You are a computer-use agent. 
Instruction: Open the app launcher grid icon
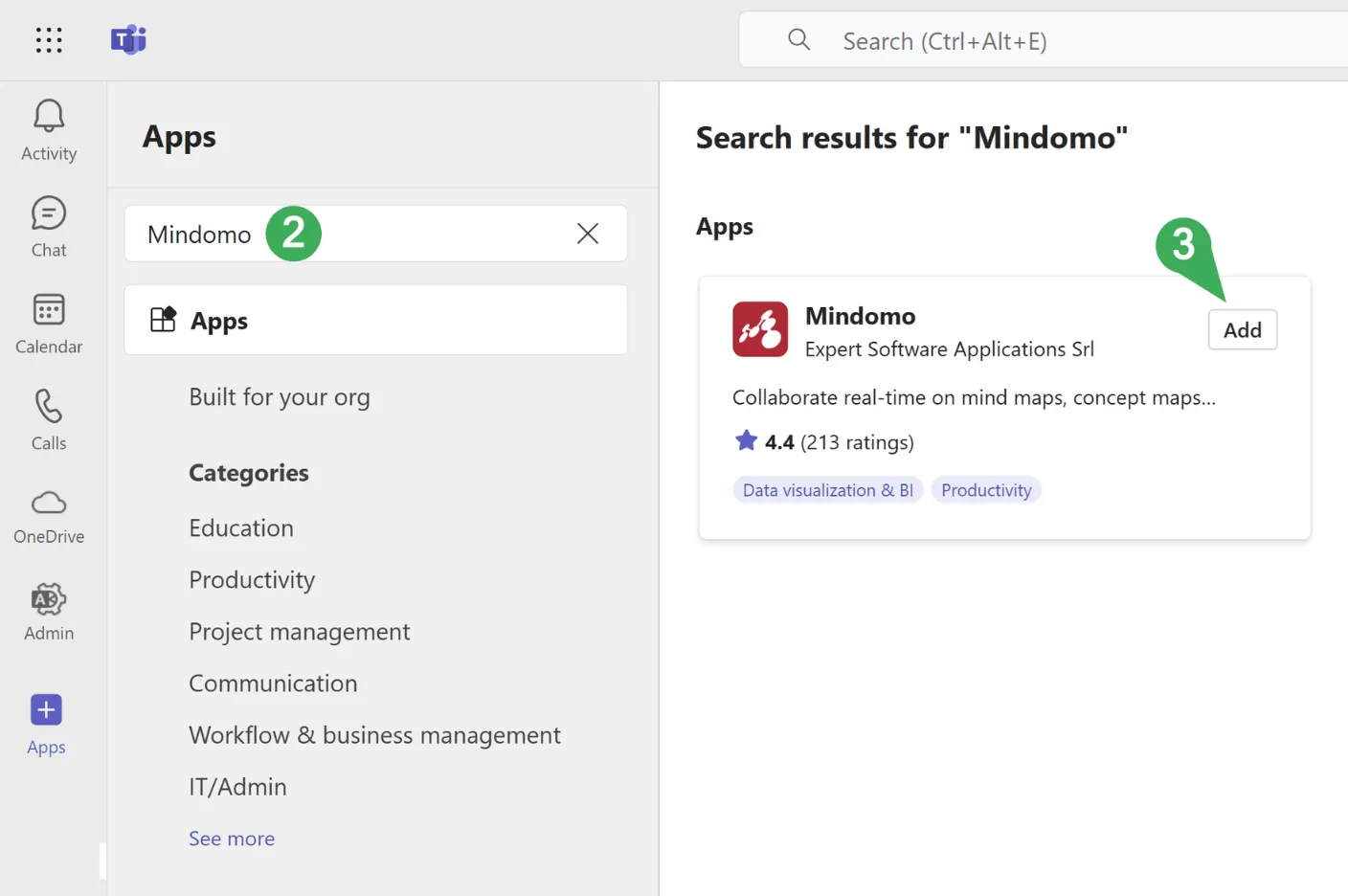click(49, 40)
